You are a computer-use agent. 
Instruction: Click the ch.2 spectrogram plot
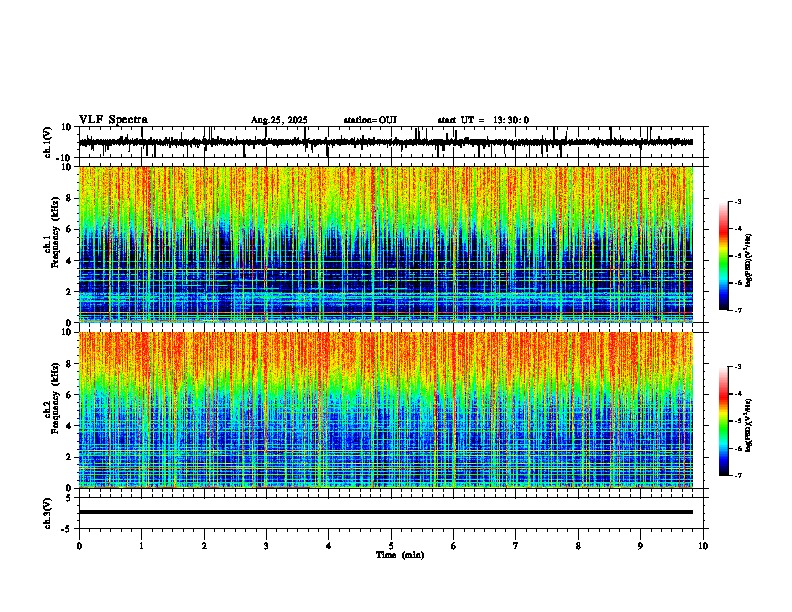pos(386,410)
